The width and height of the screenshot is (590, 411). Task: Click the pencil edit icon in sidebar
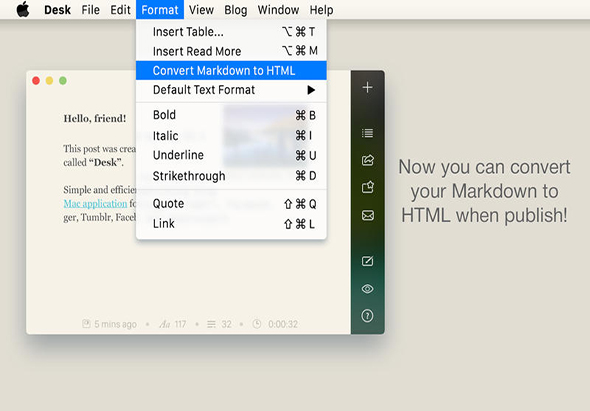(367, 261)
